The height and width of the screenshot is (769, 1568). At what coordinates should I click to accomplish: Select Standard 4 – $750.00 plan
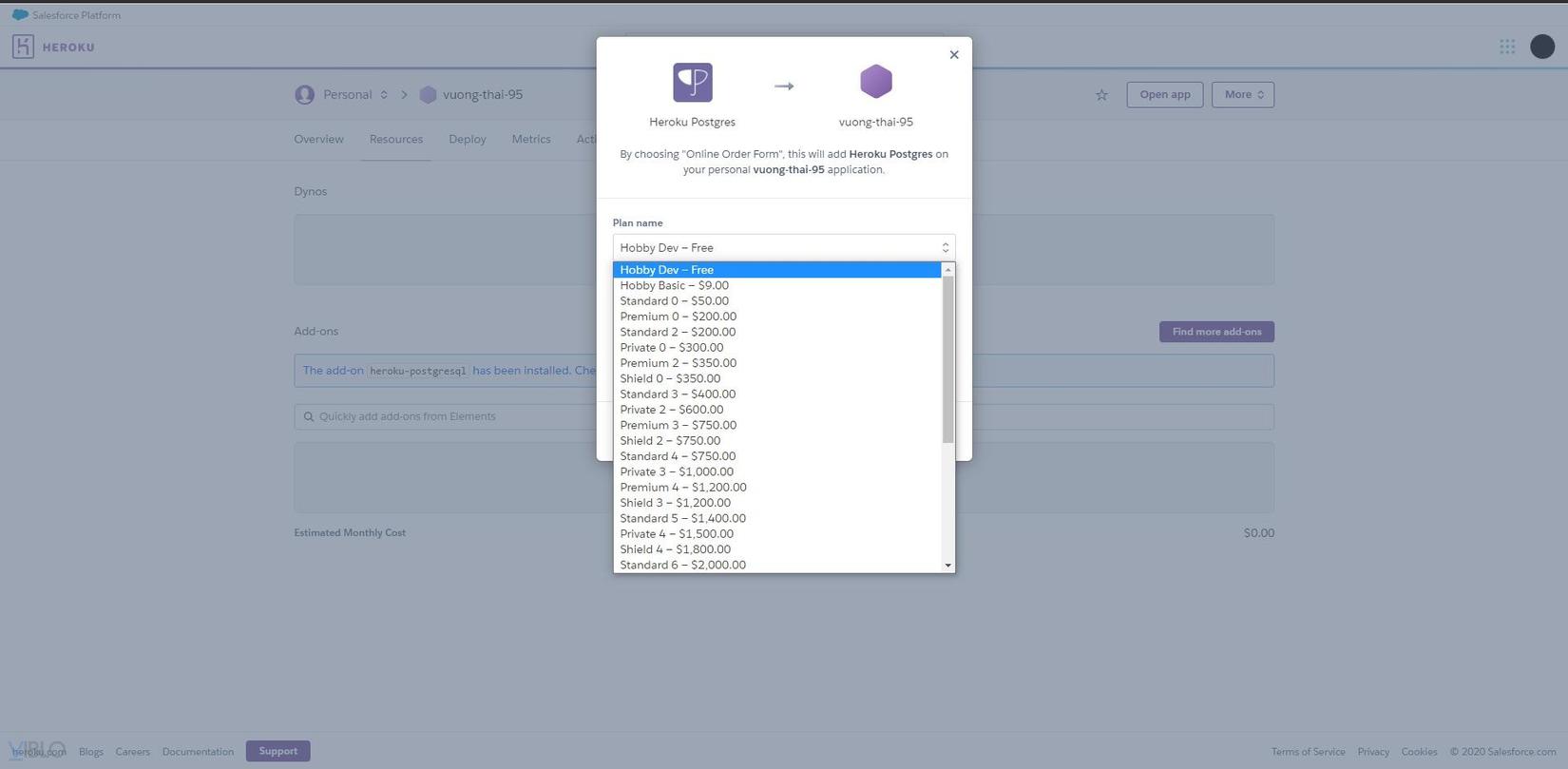[x=777, y=456]
